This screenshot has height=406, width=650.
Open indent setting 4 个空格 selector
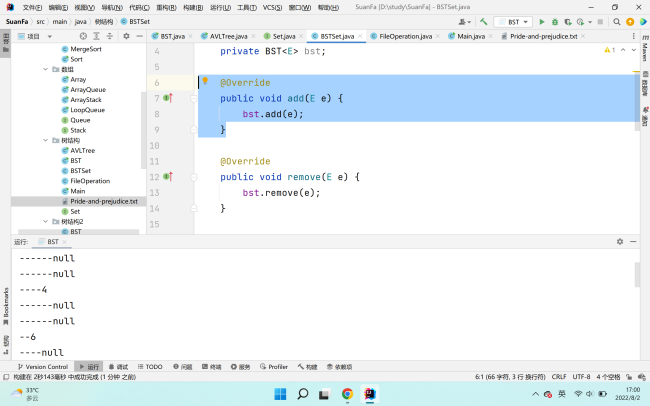pyautogui.click(x=608, y=377)
